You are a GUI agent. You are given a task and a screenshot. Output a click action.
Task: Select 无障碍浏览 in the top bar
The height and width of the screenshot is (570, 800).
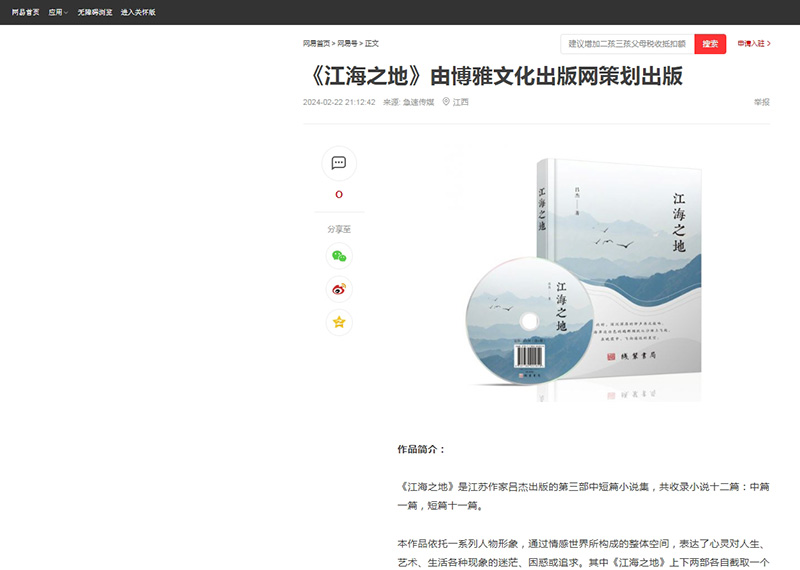(95, 12)
